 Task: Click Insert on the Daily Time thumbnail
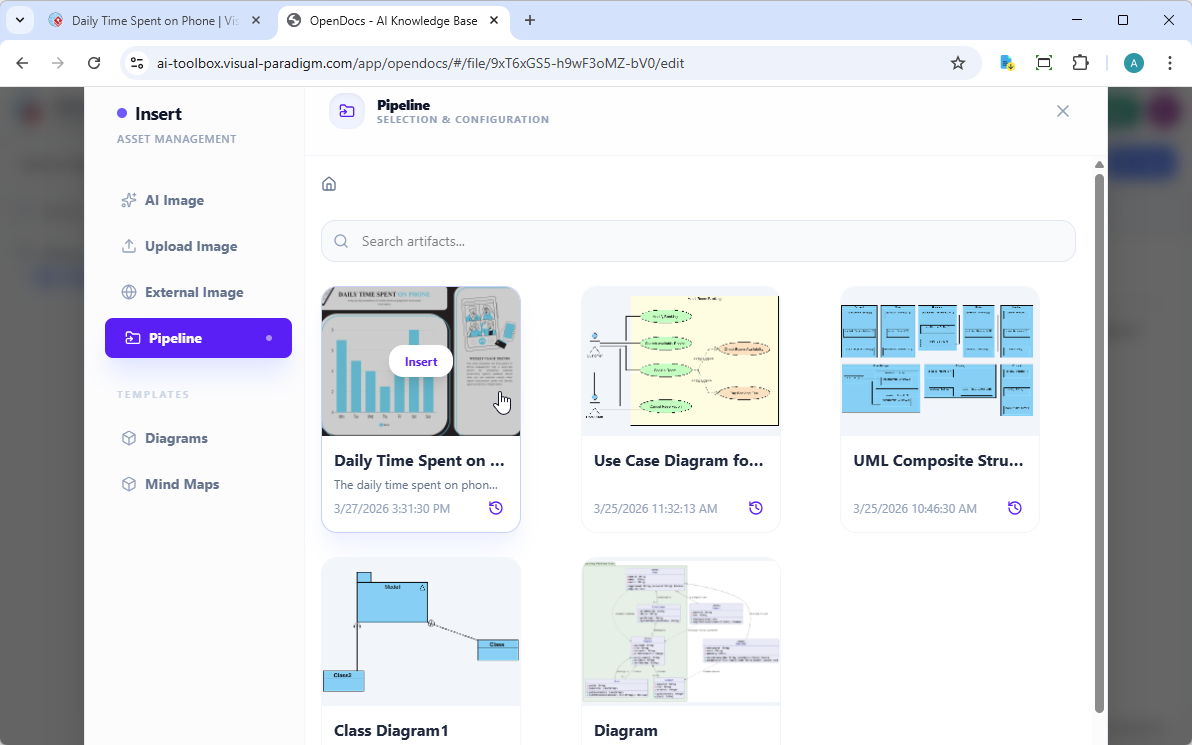pyautogui.click(x=420, y=361)
